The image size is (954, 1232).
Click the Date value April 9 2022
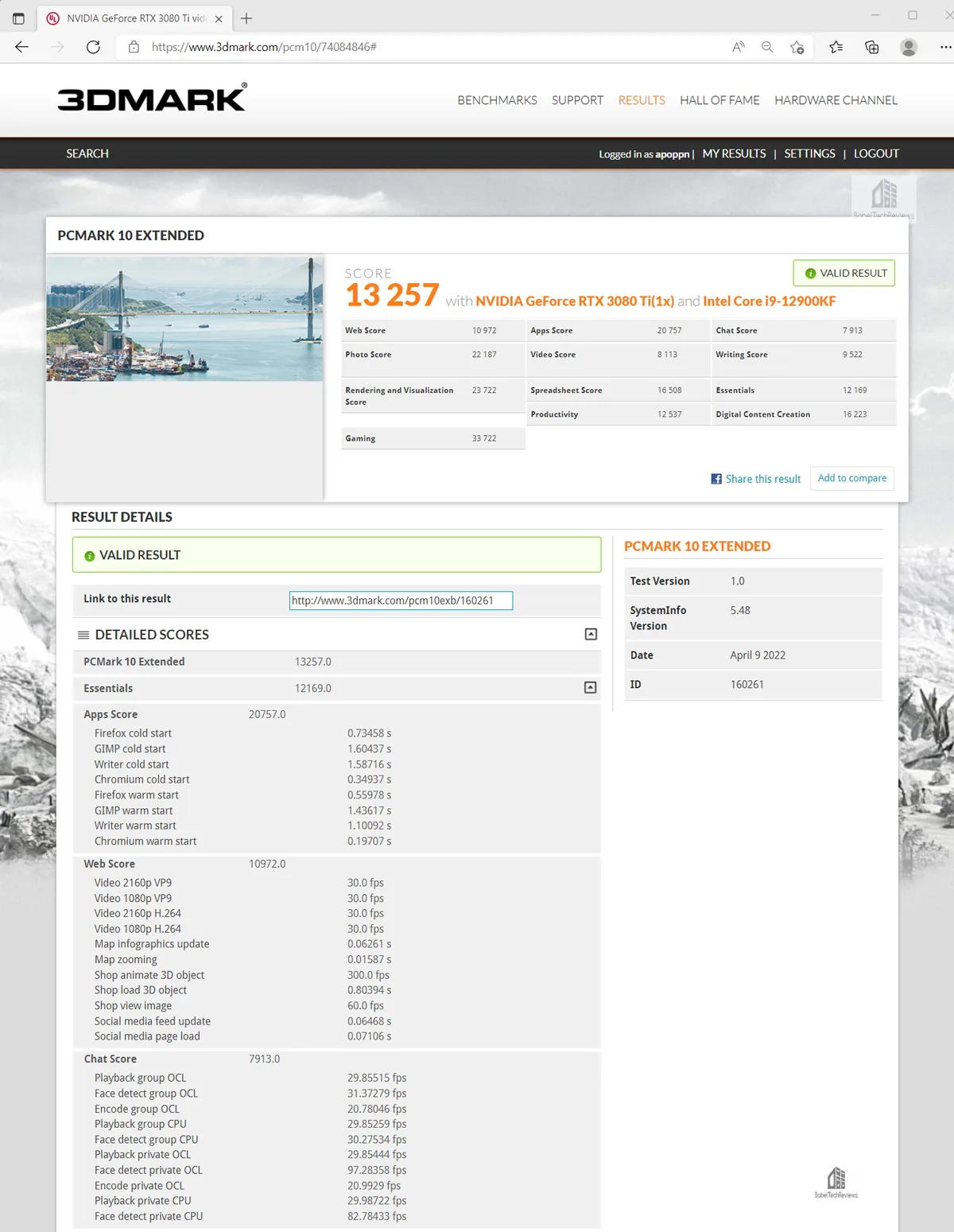[x=758, y=655]
